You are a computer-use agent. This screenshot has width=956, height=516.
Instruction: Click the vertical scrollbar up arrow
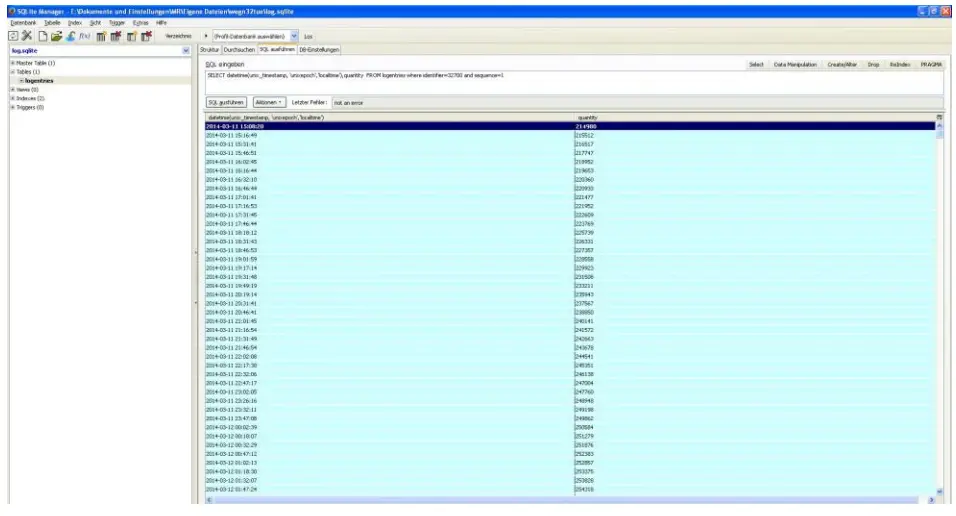pyautogui.click(x=939, y=126)
